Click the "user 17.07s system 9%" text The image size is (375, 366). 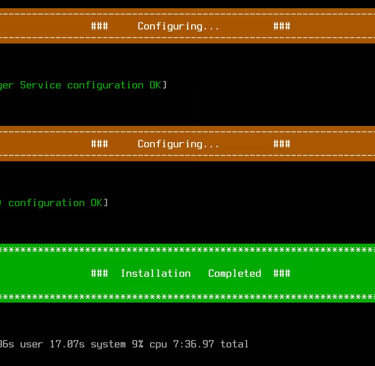82,344
